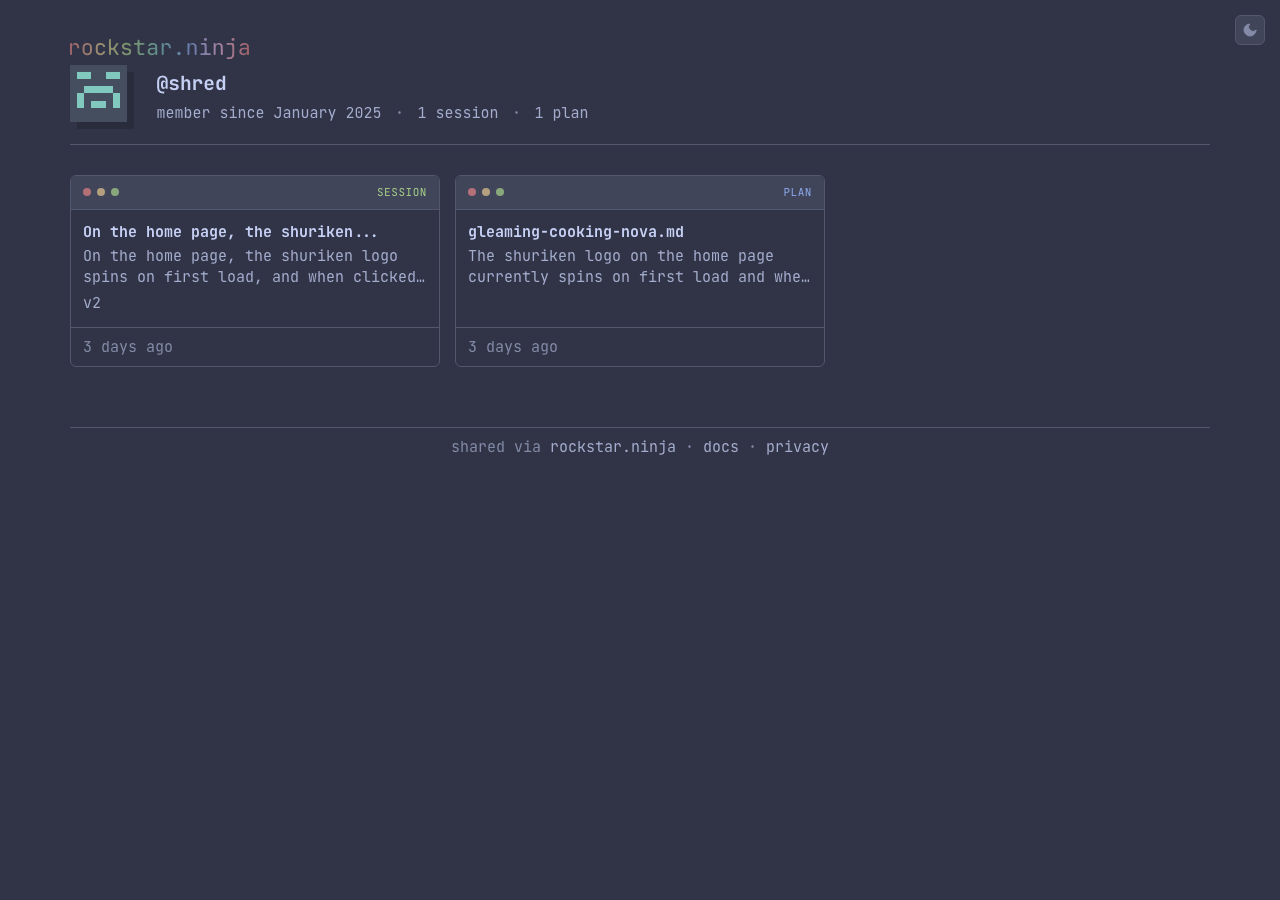Click the yellow dot on the PLAN card
Viewport: 1280px width, 900px height.
point(486,192)
